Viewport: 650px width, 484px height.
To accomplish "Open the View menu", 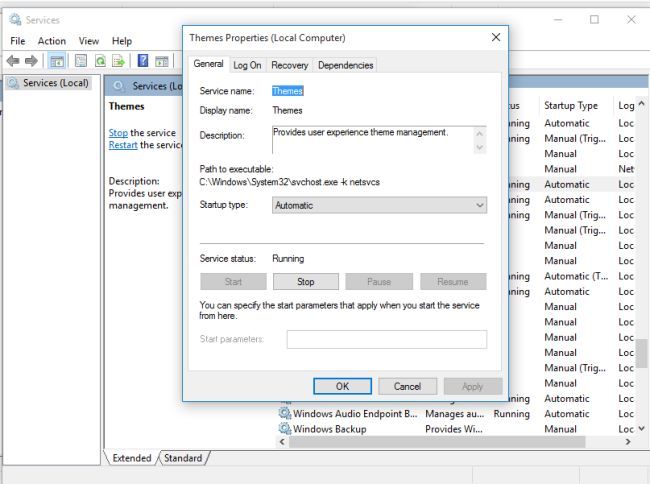I will point(89,41).
